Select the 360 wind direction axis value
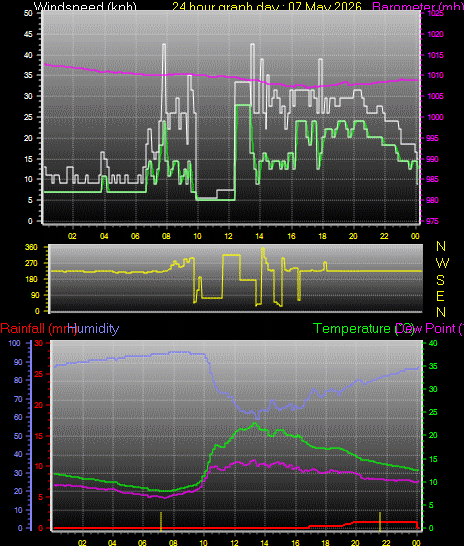 [31, 247]
